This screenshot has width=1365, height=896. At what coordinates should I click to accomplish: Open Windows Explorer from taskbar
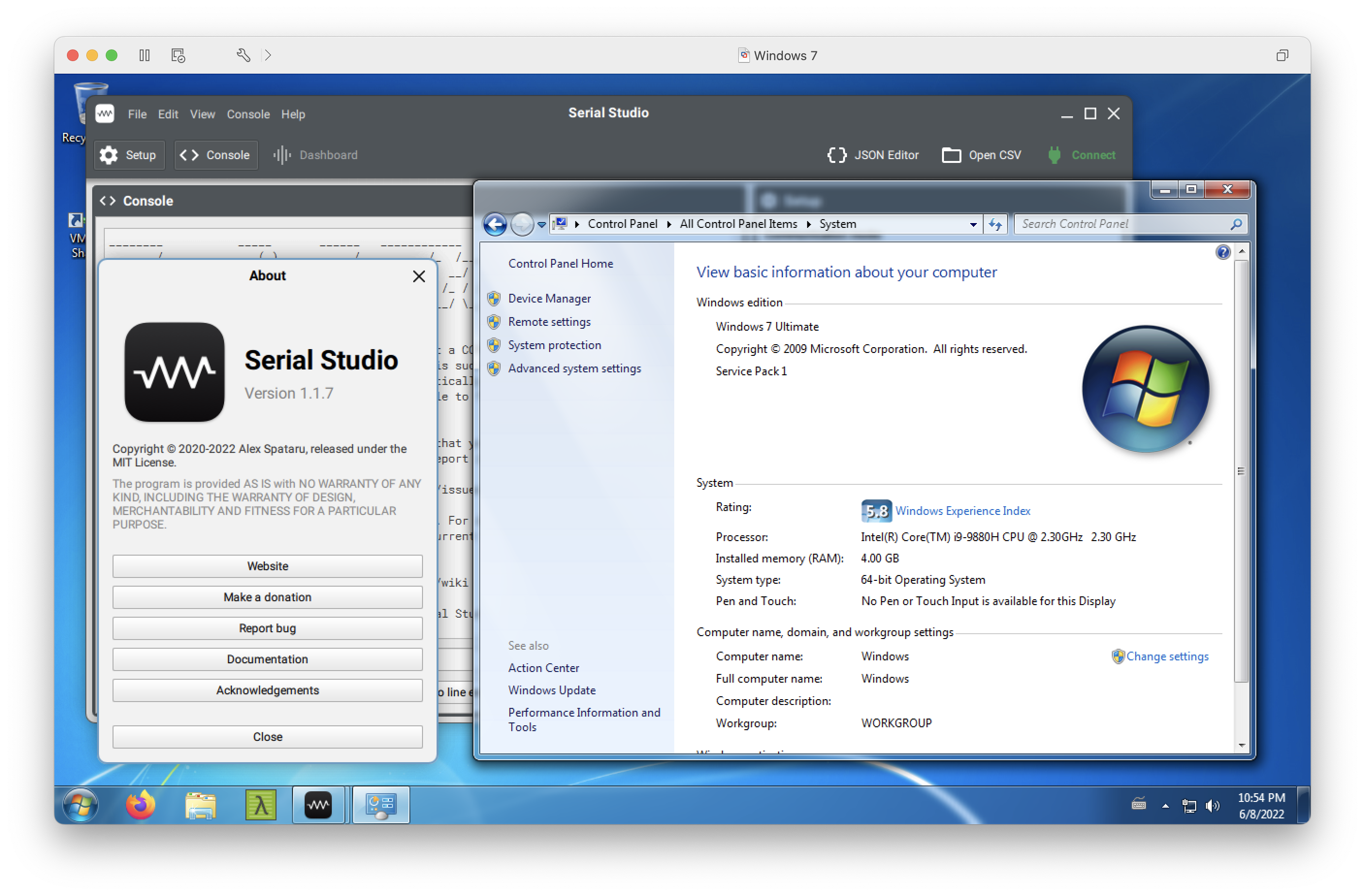click(200, 805)
